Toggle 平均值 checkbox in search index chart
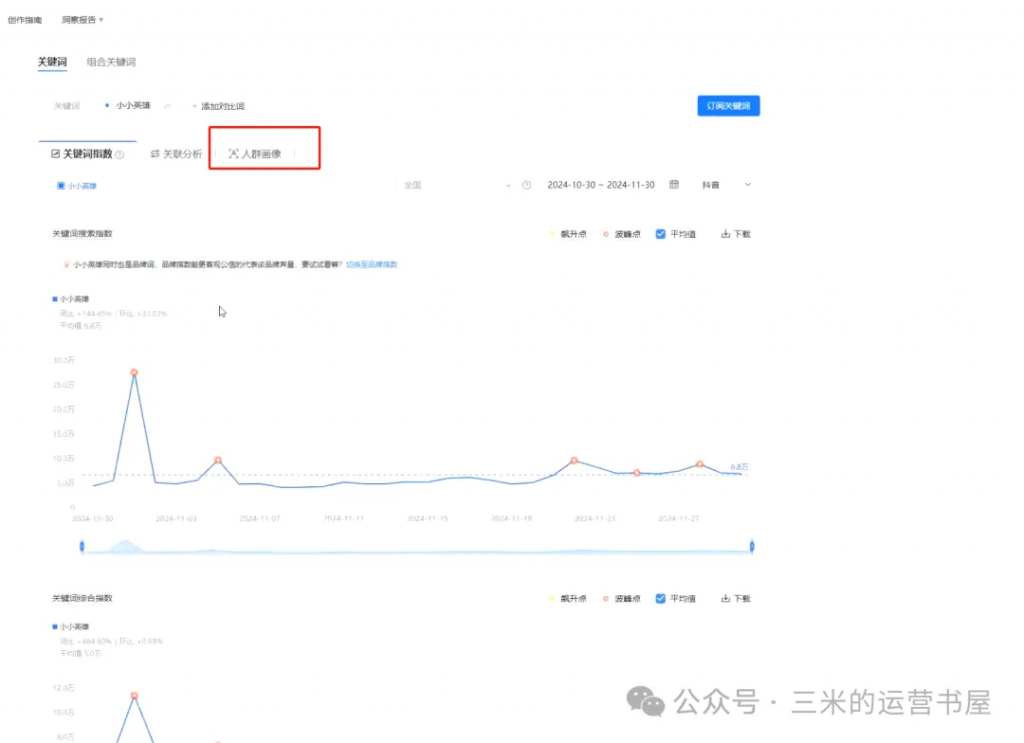The image size is (1024, 743). coord(660,234)
